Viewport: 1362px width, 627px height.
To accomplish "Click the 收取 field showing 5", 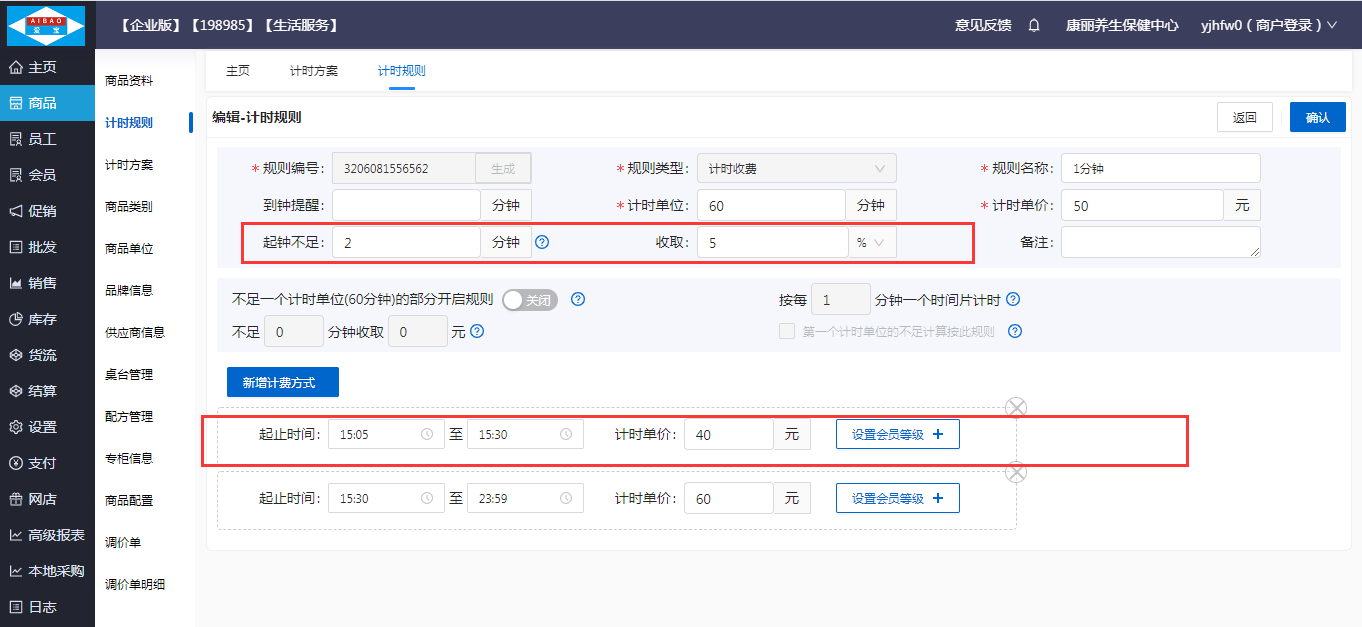I will (x=772, y=242).
